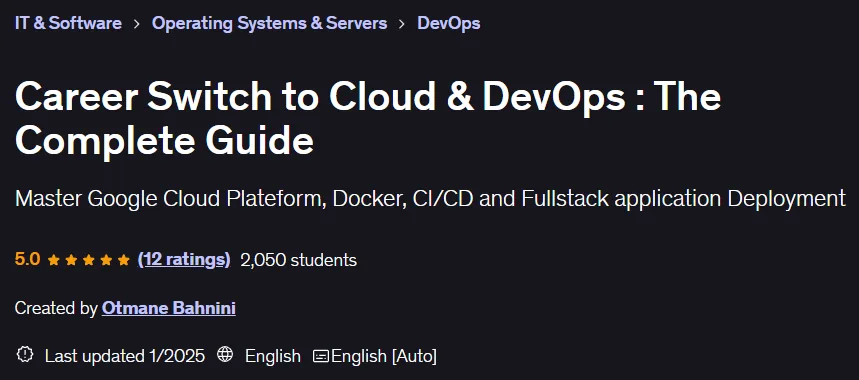859x380 pixels.
Task: Open Operating Systems & Servers breadcrumb
Action: 270,23
